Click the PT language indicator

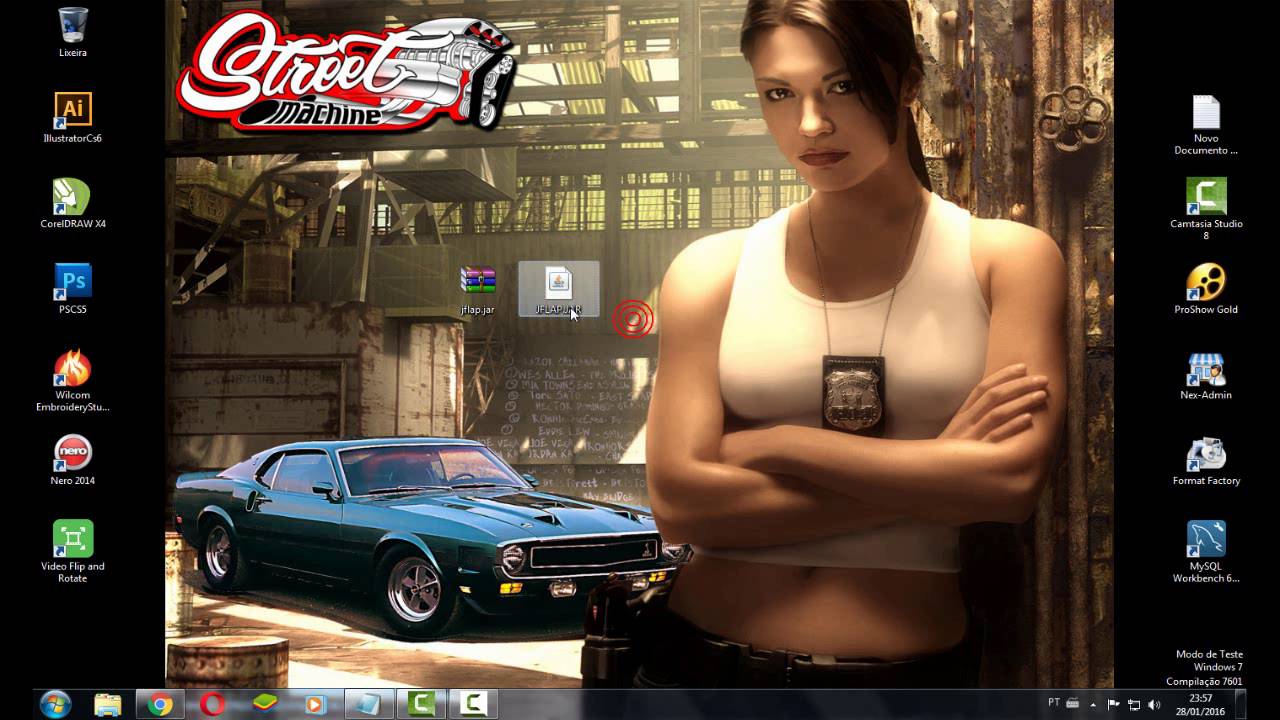pos(1054,703)
